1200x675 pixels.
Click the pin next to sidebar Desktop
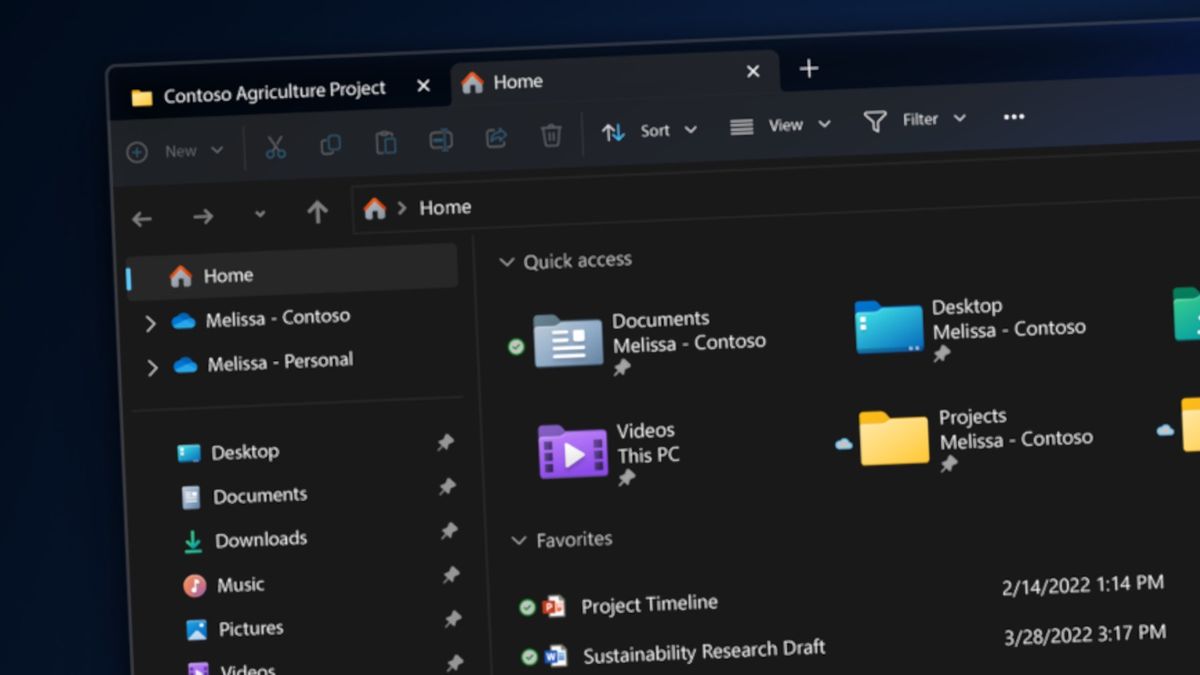(x=446, y=442)
